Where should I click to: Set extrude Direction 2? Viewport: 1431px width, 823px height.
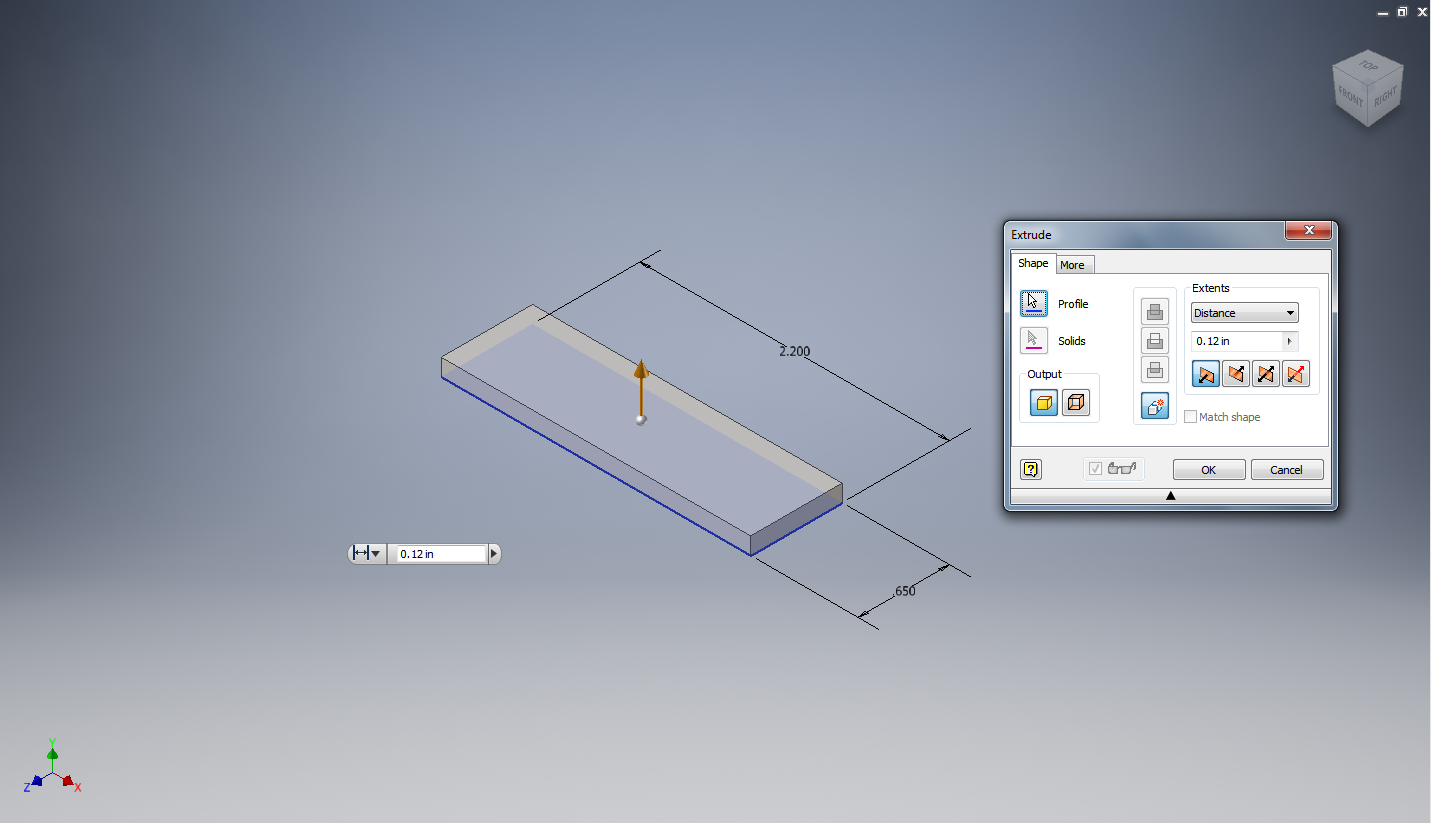coord(1236,374)
